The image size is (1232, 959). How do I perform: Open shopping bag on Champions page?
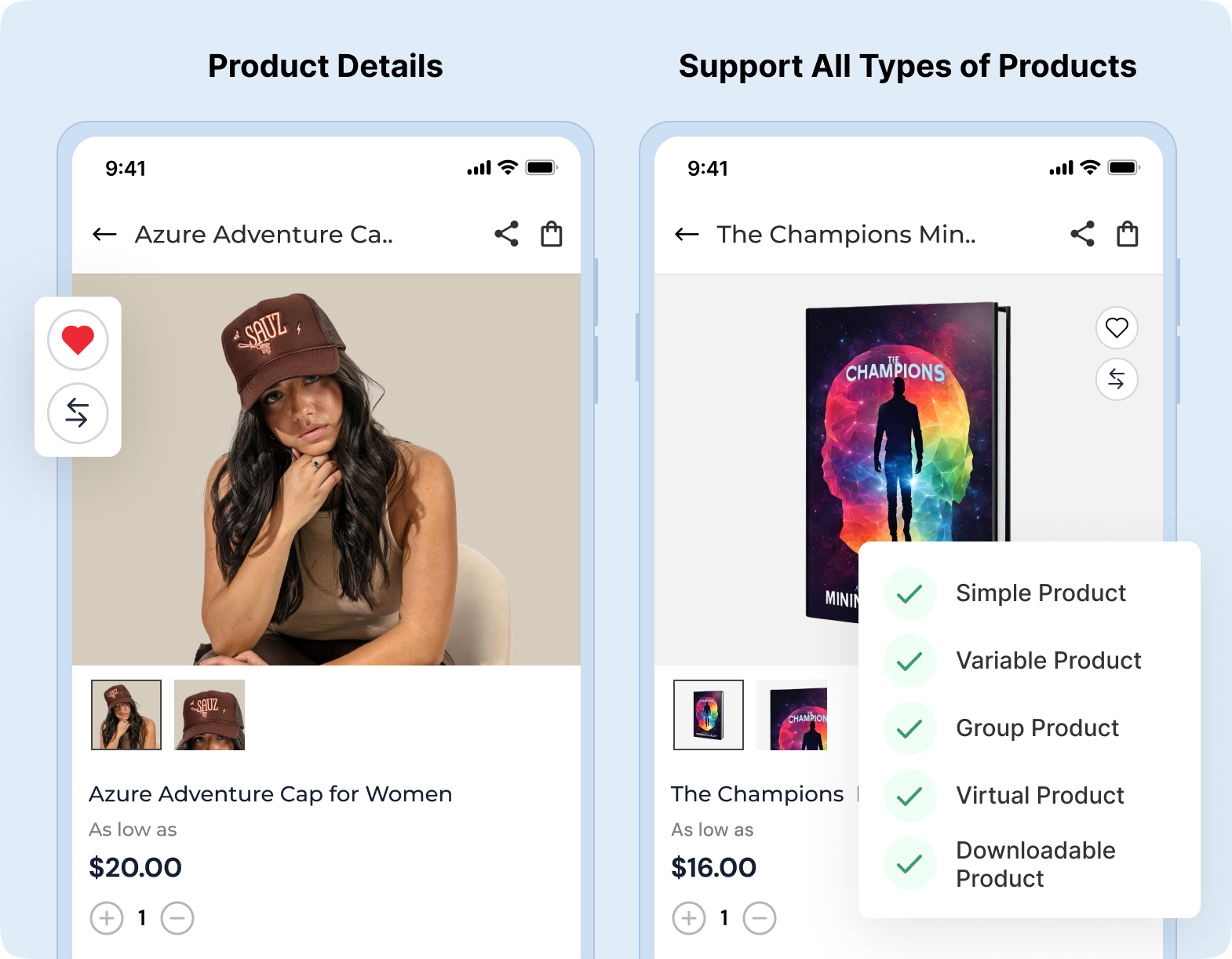point(1128,234)
